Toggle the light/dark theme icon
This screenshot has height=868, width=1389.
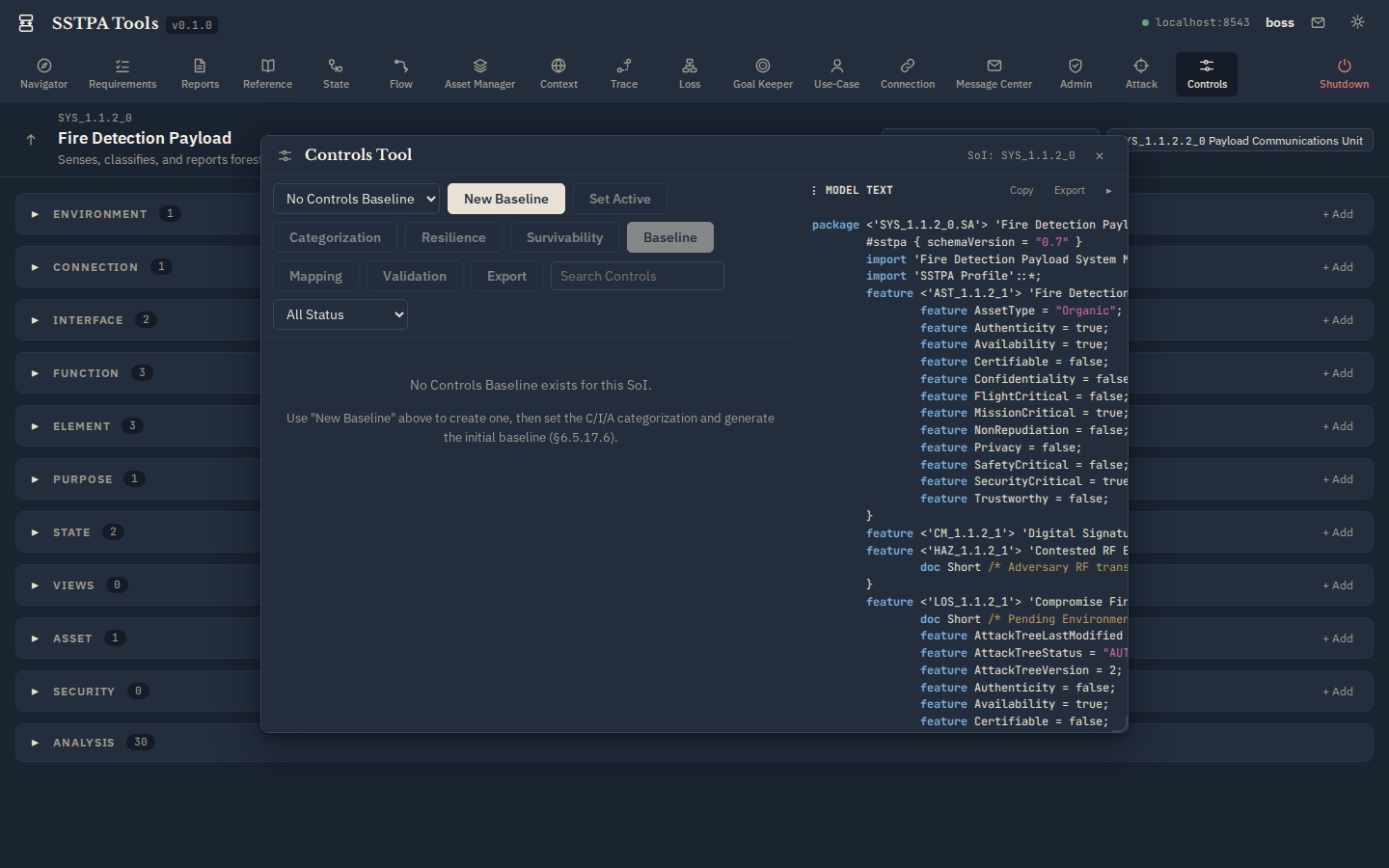tap(1357, 22)
